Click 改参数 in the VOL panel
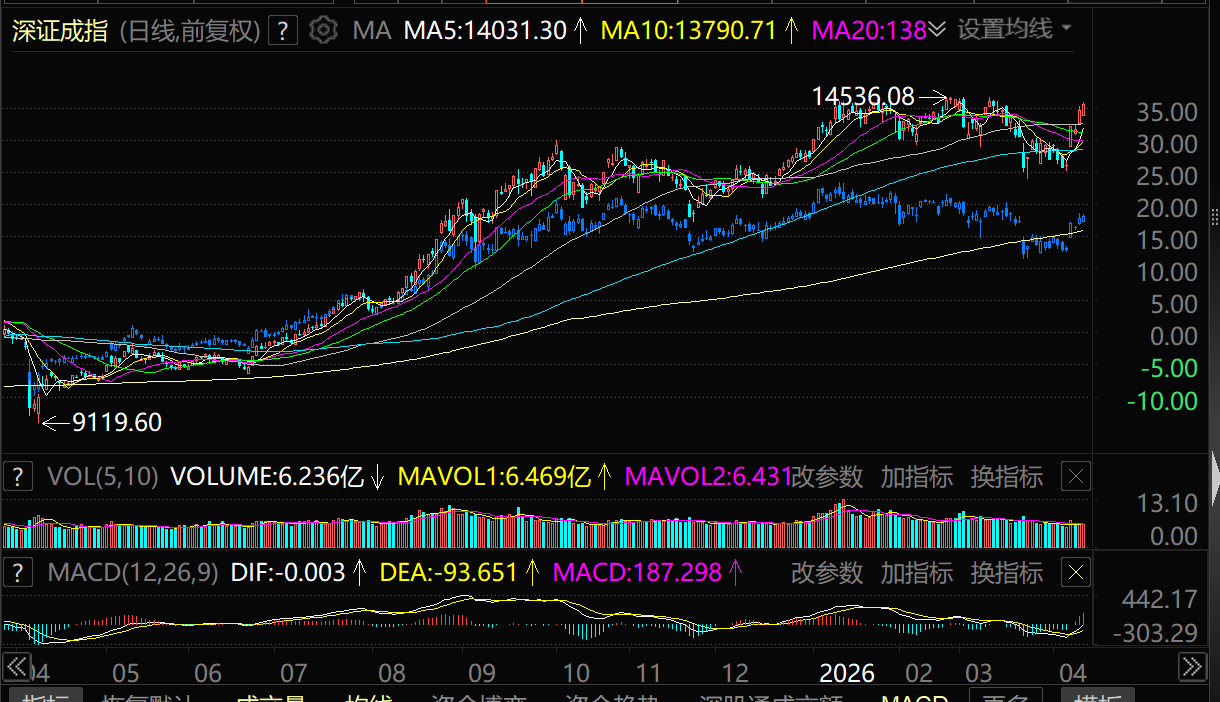Viewport: 1220px width, 702px height. [826, 477]
